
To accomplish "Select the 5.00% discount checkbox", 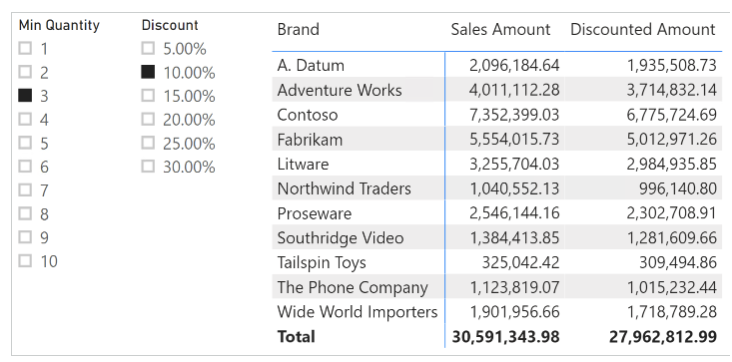I will pyautogui.click(x=148, y=48).
